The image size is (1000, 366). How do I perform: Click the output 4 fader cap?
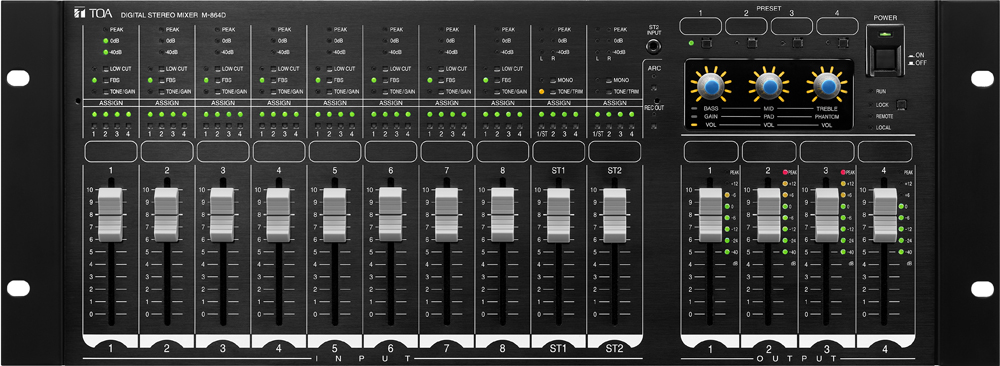pyautogui.click(x=885, y=215)
